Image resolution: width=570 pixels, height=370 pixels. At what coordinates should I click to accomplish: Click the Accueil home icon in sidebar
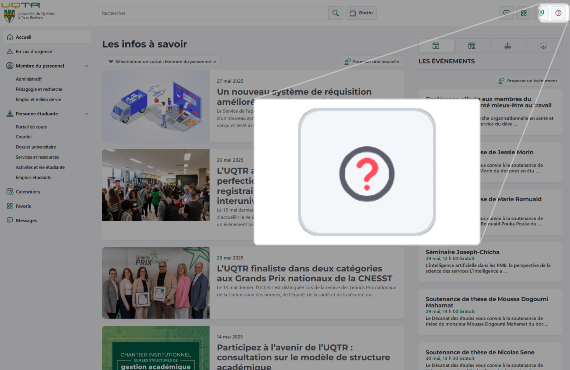(x=10, y=37)
